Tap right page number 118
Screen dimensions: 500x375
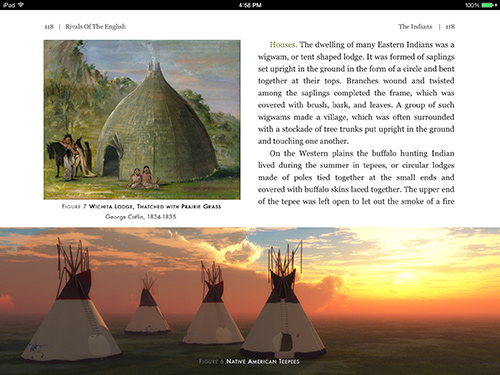click(450, 27)
